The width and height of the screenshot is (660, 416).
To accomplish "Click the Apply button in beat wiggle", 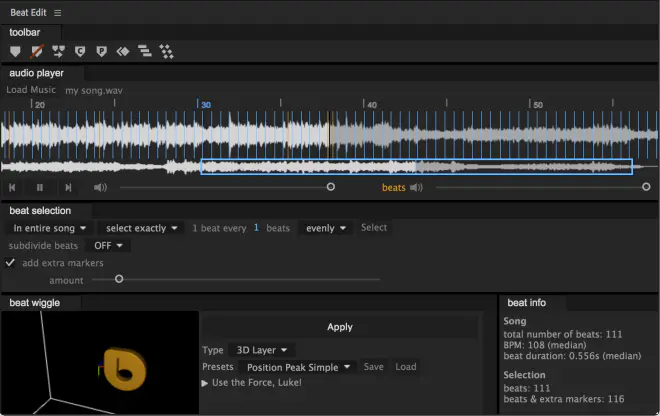I will (340, 327).
